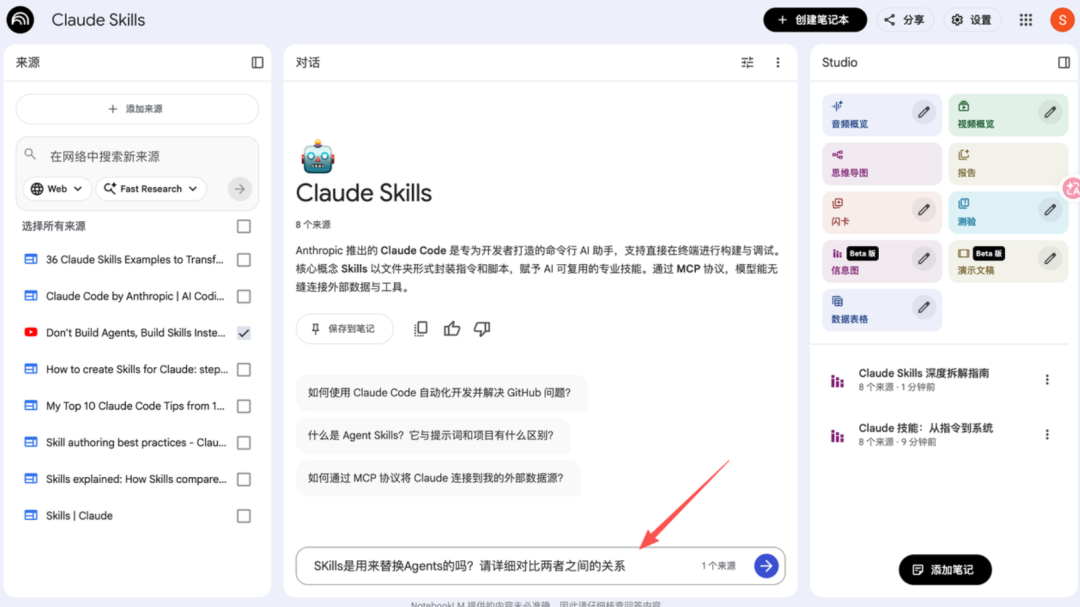
Task: Open Claude 技能：从指令到系统 infographic
Action: pyautogui.click(x=926, y=435)
